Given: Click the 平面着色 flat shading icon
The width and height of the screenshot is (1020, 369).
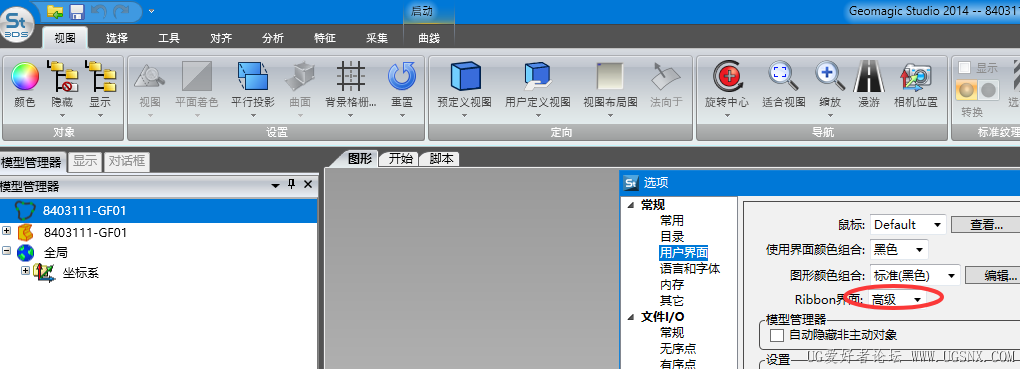Looking at the screenshot, I should coord(196,77).
